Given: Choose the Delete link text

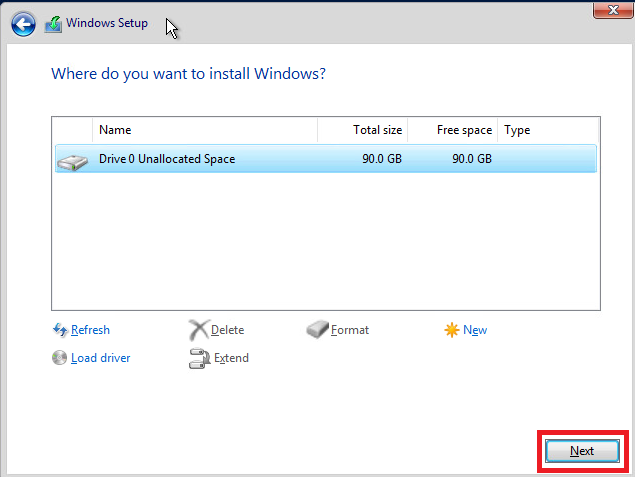Looking at the screenshot, I should (227, 330).
